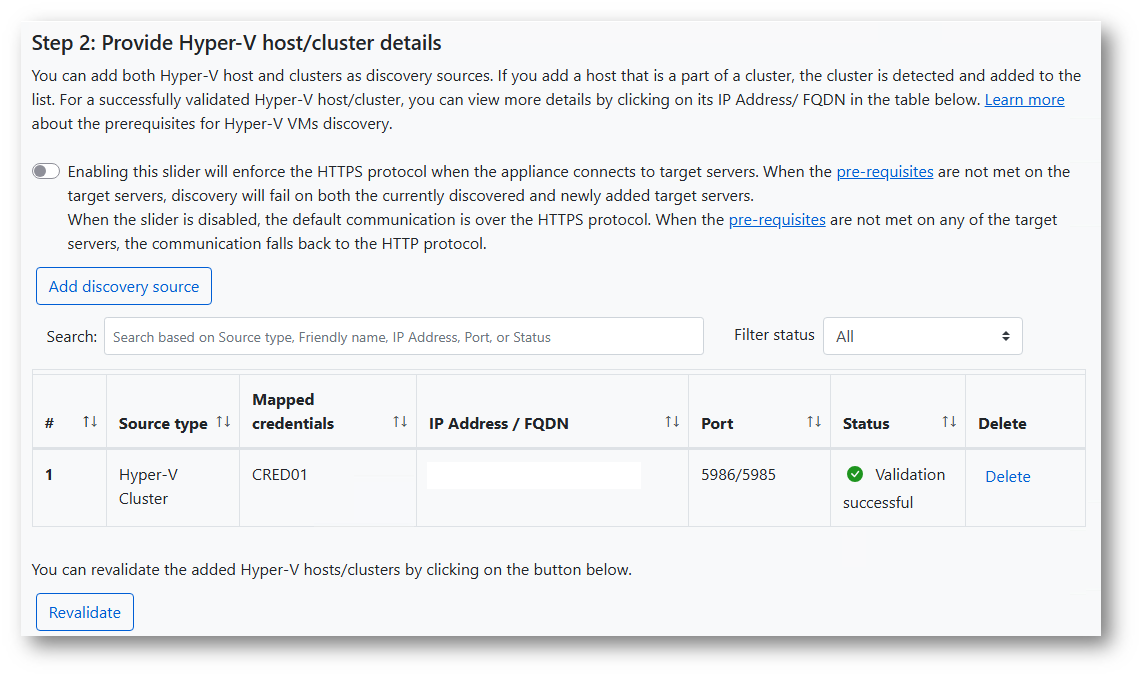The height and width of the screenshot is (678, 1143).
Task: Click the green validation successful checkmark
Action: [854, 474]
